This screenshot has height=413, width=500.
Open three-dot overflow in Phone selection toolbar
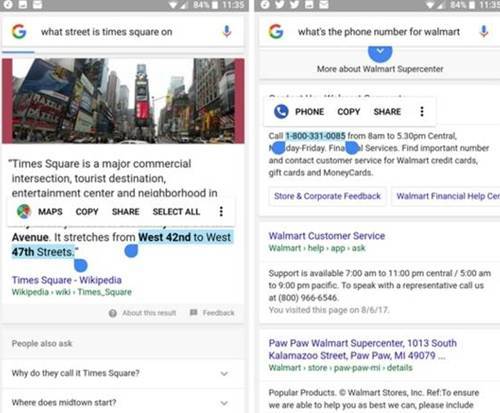(422, 111)
